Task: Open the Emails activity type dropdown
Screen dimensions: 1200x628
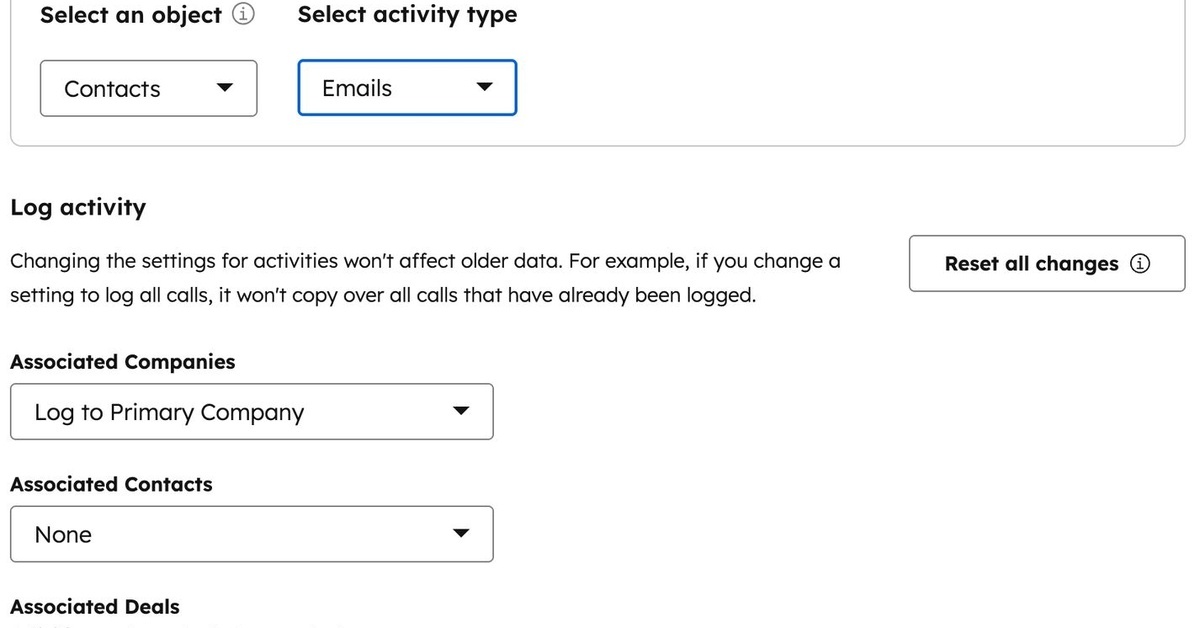Action: pos(406,88)
